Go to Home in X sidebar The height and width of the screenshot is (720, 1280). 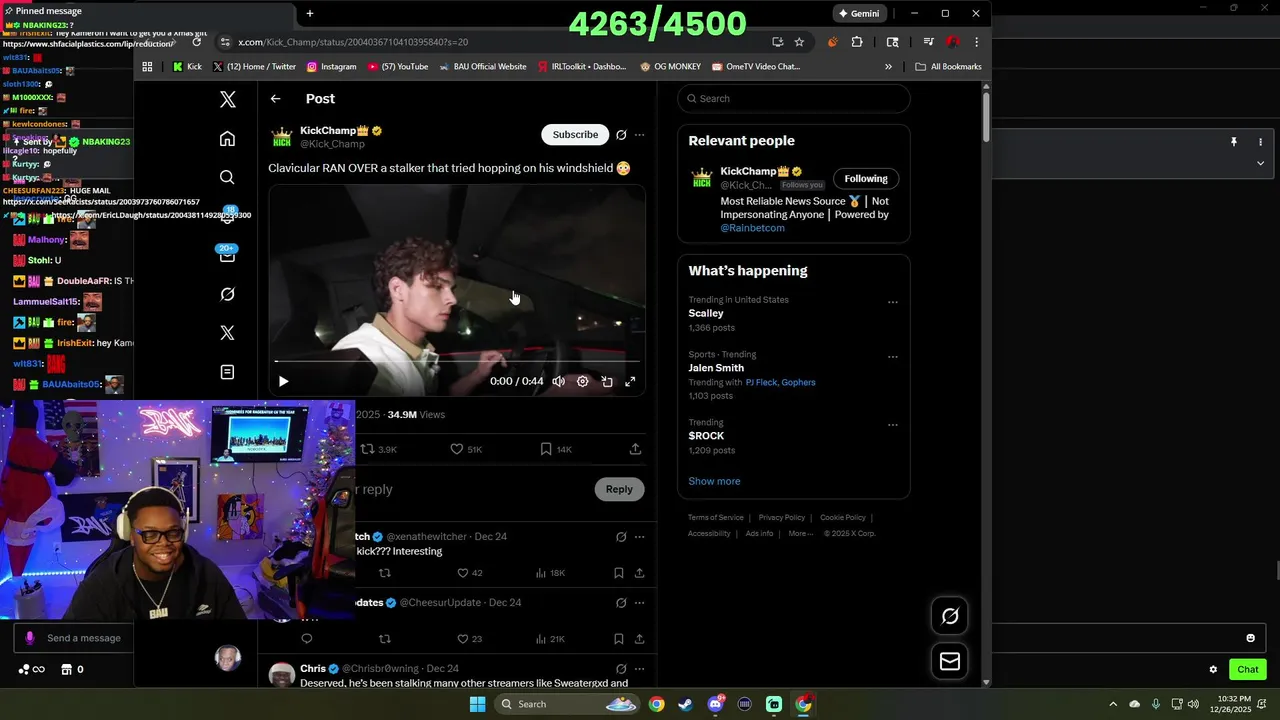point(227,139)
